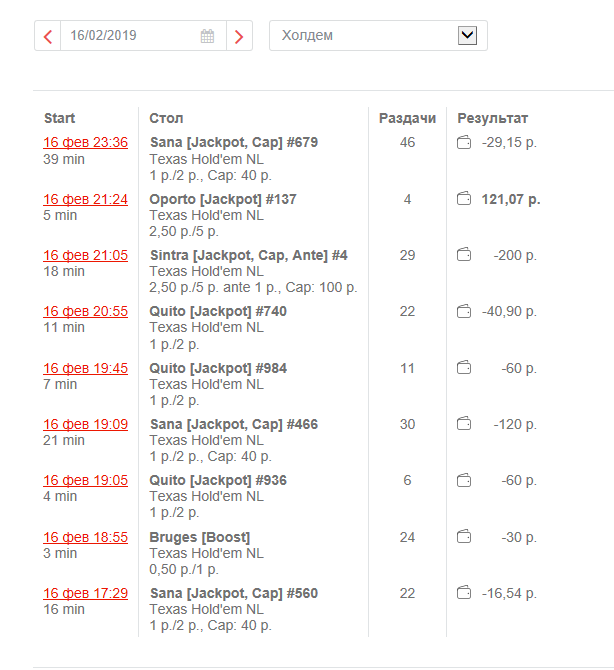Click wallet icon next to 121,07 р.

[x=463, y=199]
